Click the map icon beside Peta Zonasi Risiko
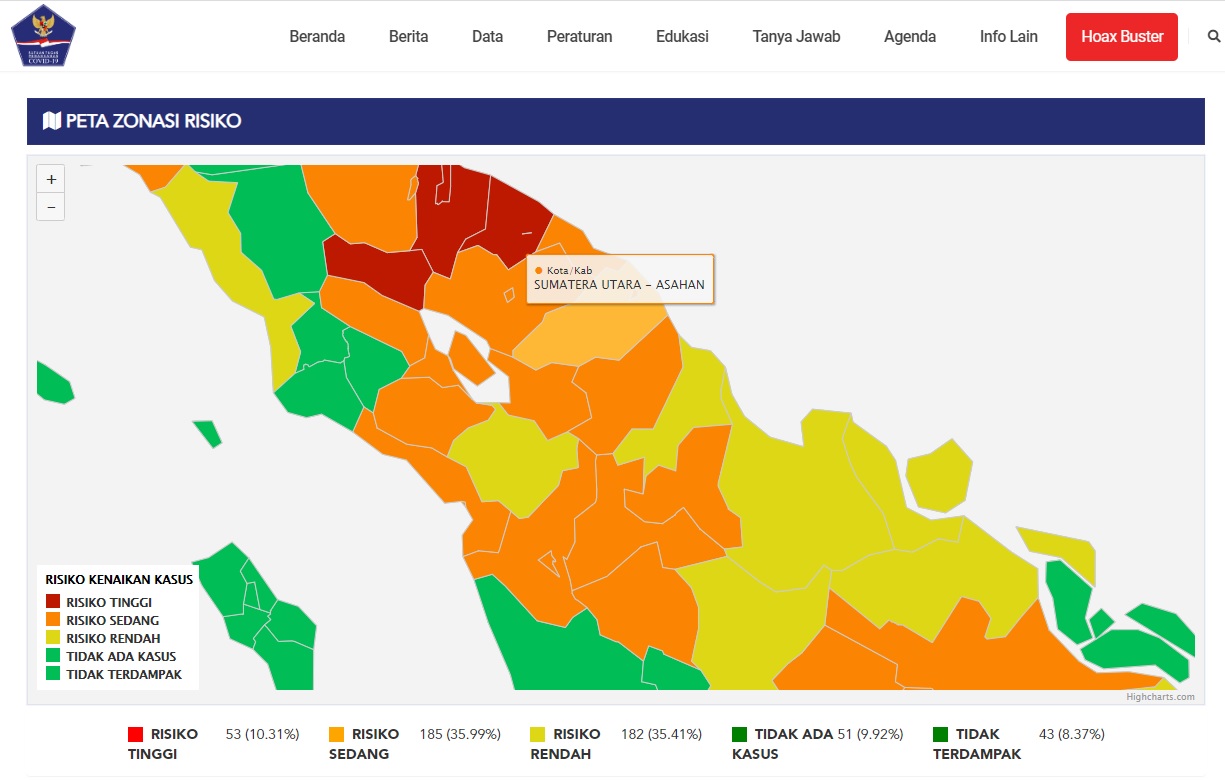Screen dimensions: 1225x781 pyautogui.click(x=52, y=121)
